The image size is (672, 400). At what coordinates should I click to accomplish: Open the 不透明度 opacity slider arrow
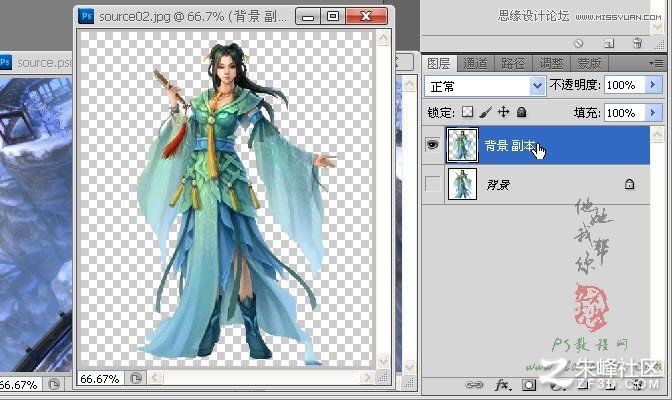(653, 84)
